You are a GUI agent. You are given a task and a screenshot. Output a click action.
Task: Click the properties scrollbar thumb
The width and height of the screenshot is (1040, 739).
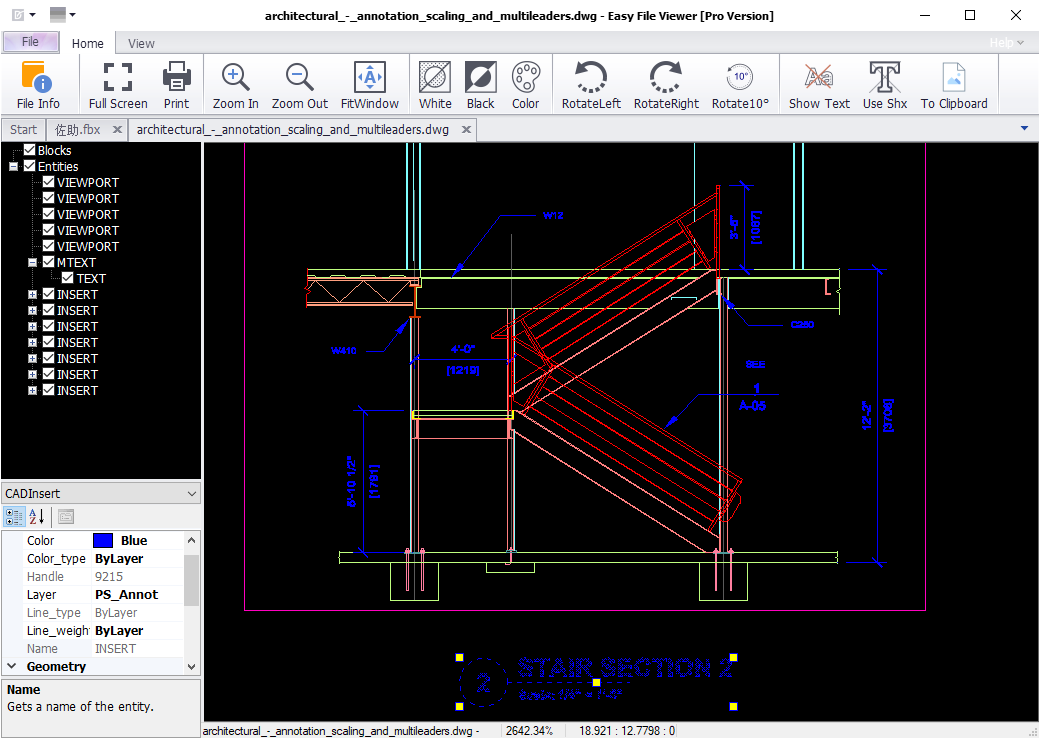click(192, 580)
